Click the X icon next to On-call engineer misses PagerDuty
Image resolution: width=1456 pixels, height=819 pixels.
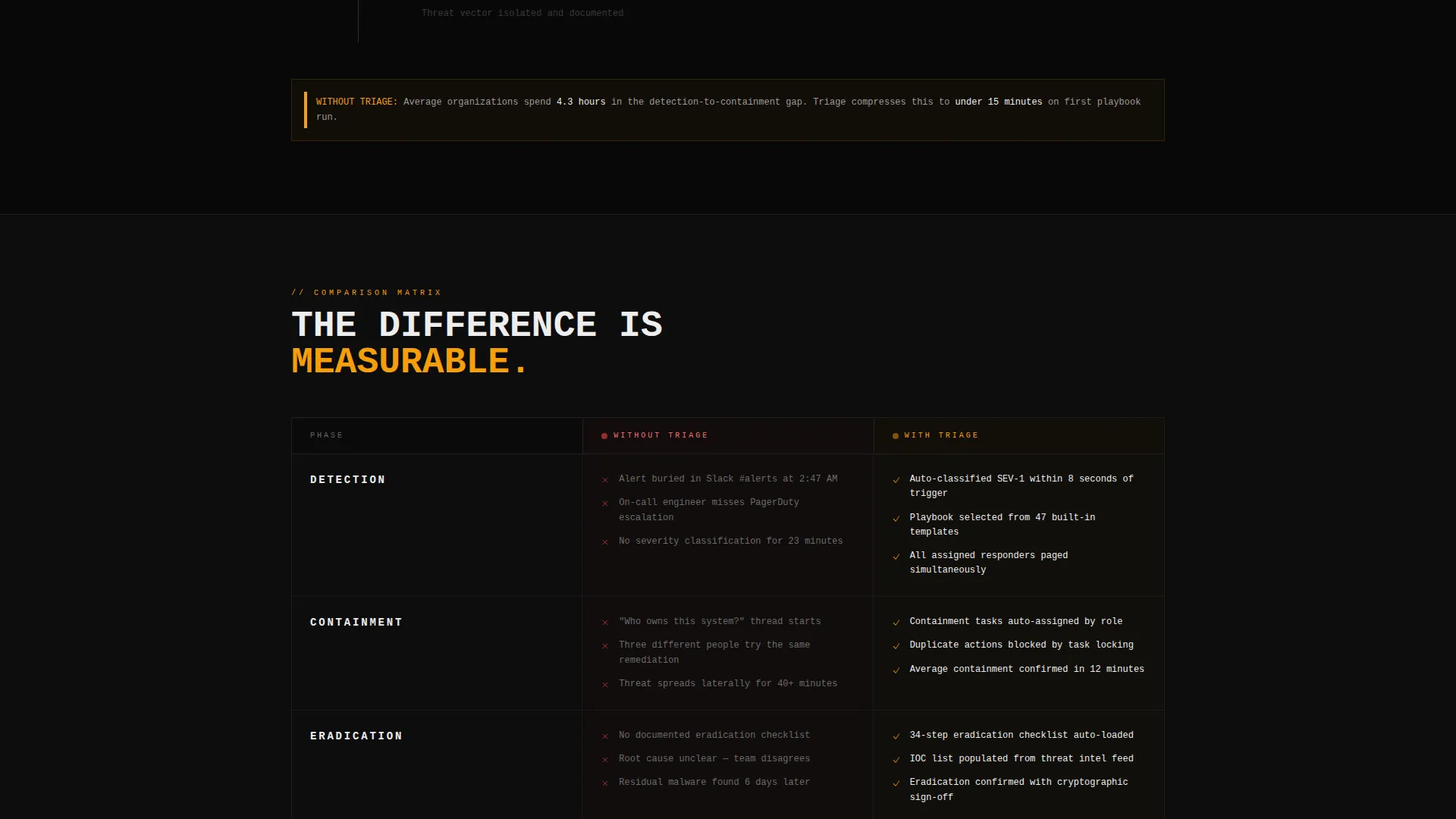pyautogui.click(x=605, y=504)
